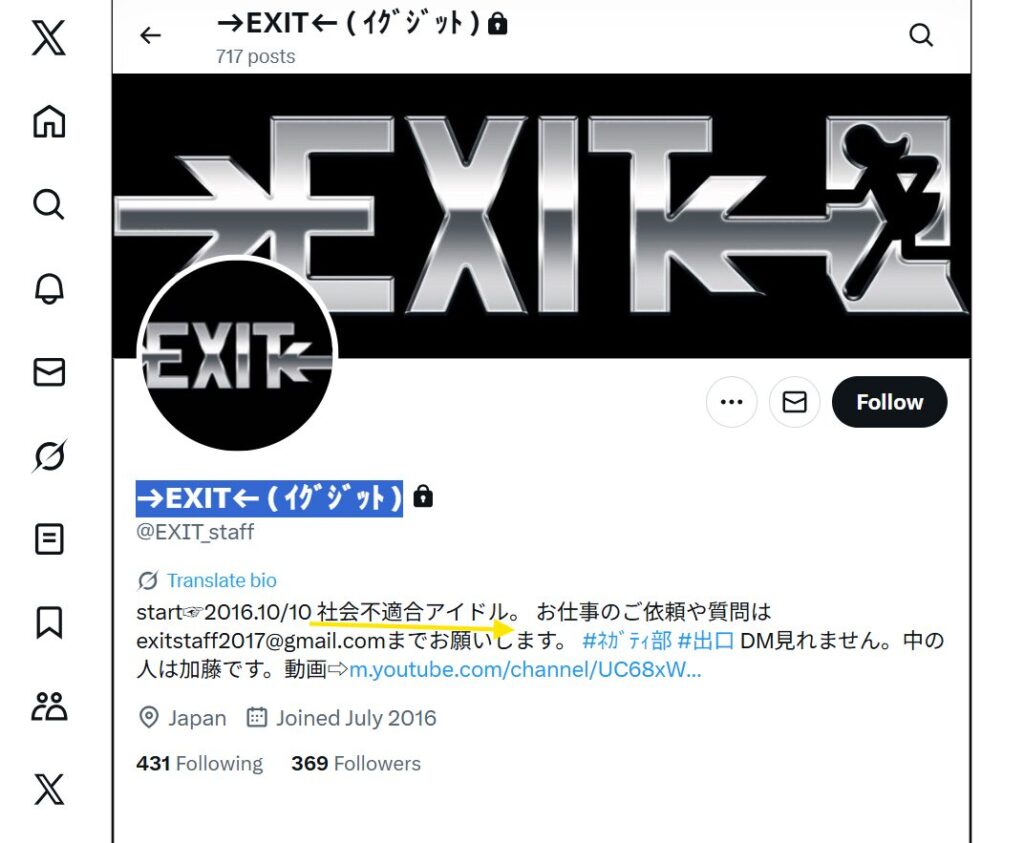1024x843 pixels.
Task: Open Messages envelope in sidebar
Action: click(49, 372)
